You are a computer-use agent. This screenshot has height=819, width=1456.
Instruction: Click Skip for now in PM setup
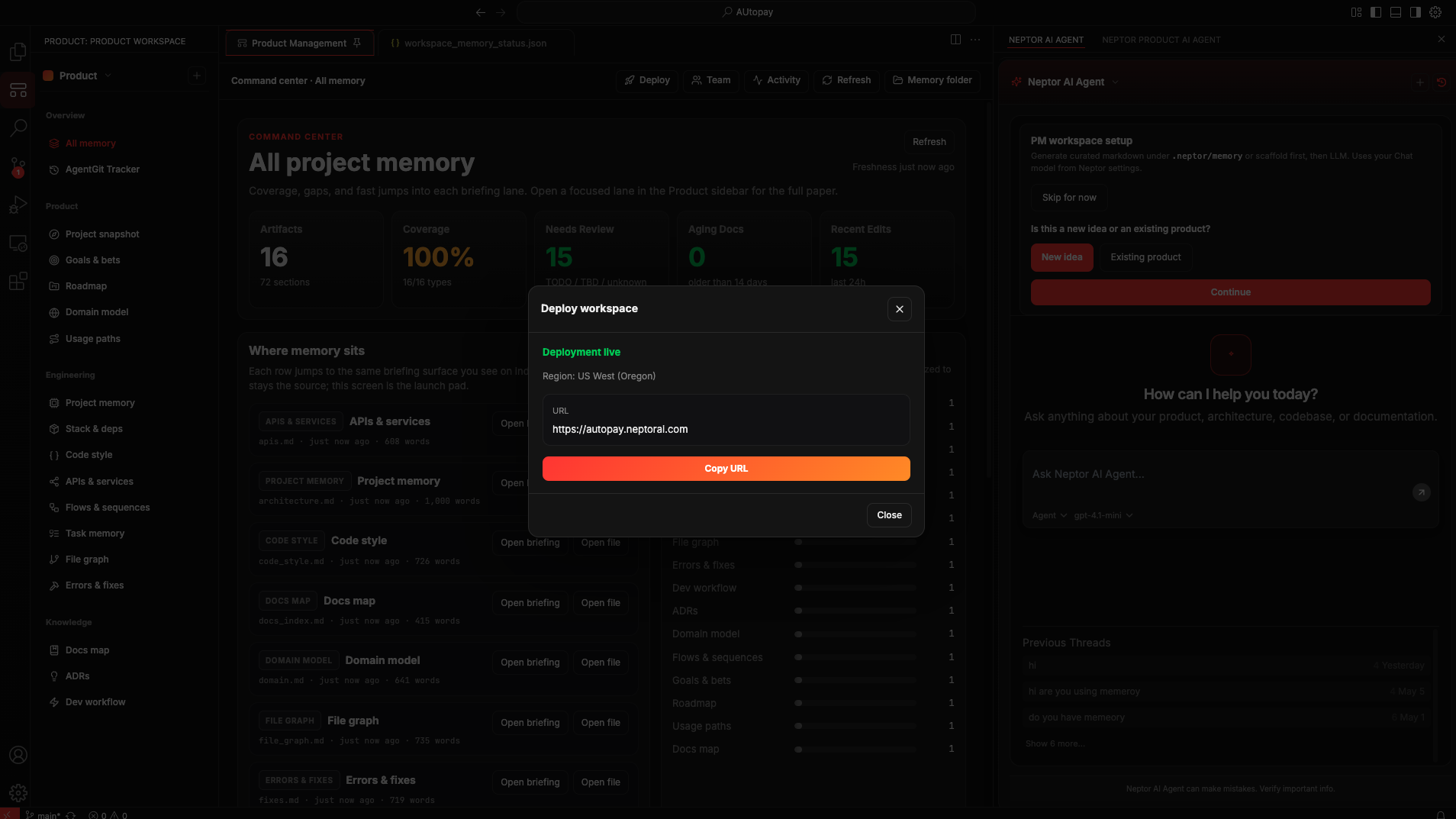pos(1069,198)
